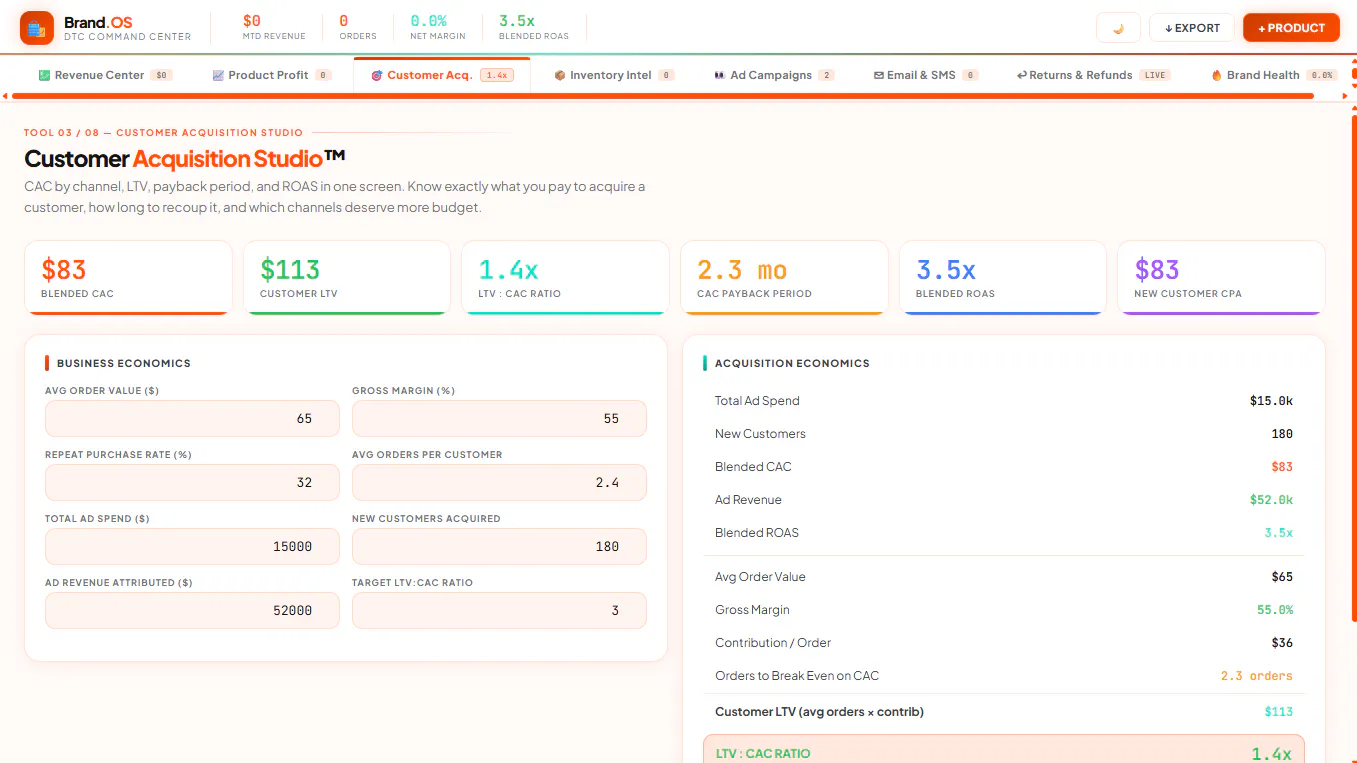Toggle dark mode with moon icon
The width and height of the screenshot is (1357, 763).
point(1118,28)
